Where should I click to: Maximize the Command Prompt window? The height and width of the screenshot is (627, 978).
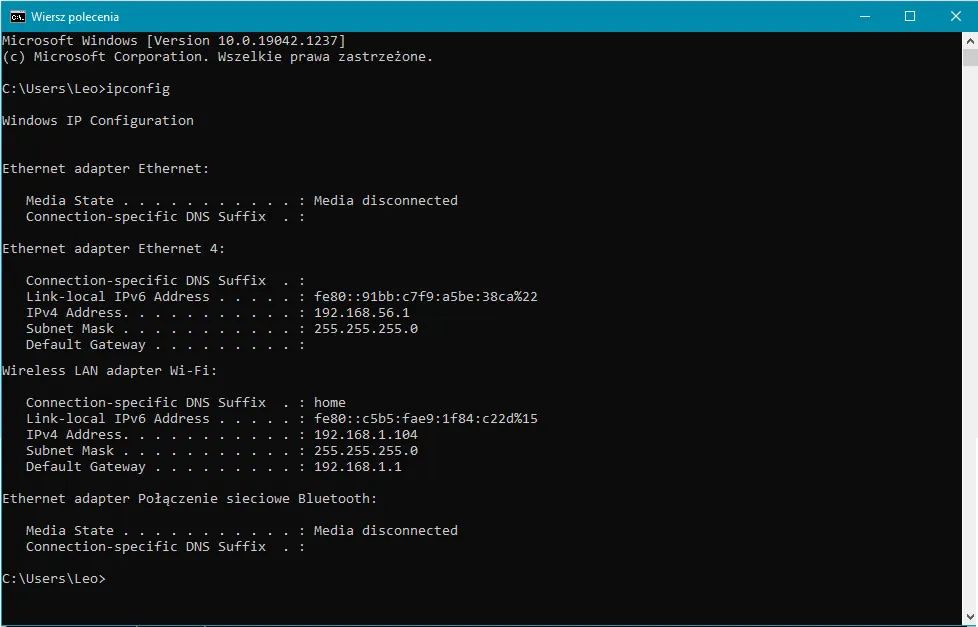click(910, 16)
